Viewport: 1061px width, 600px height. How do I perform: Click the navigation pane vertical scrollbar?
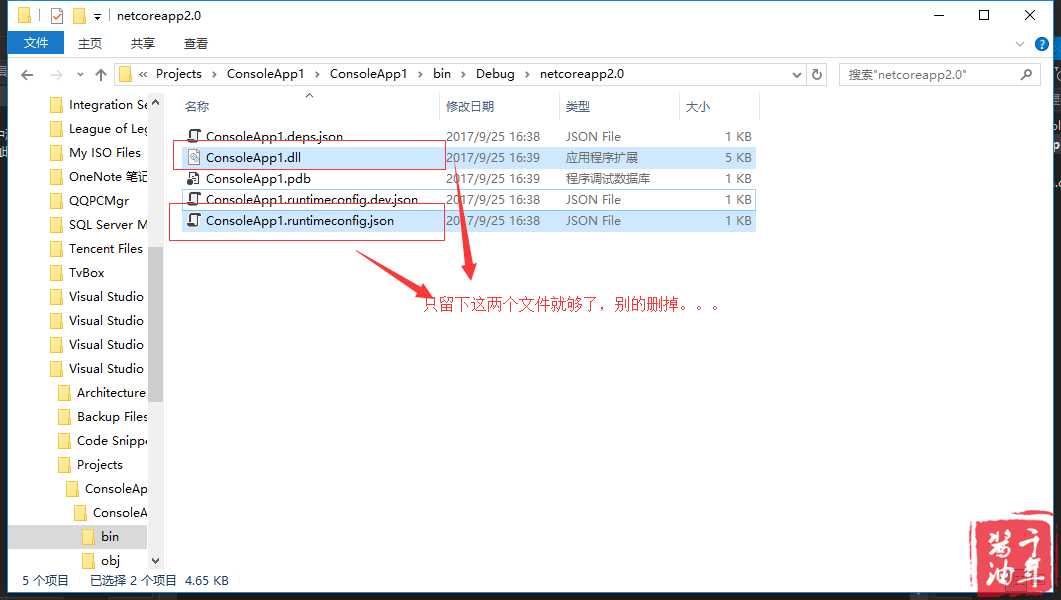point(155,330)
